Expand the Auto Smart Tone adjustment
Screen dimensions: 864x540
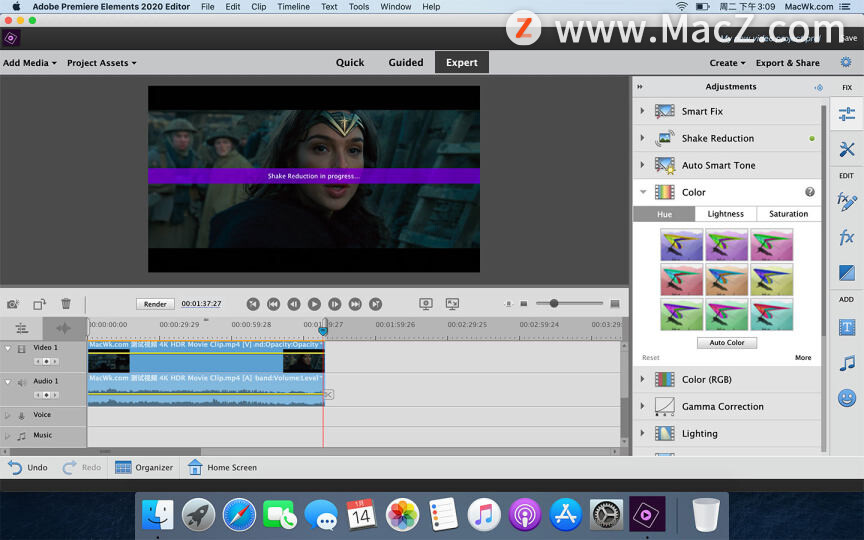pos(642,165)
